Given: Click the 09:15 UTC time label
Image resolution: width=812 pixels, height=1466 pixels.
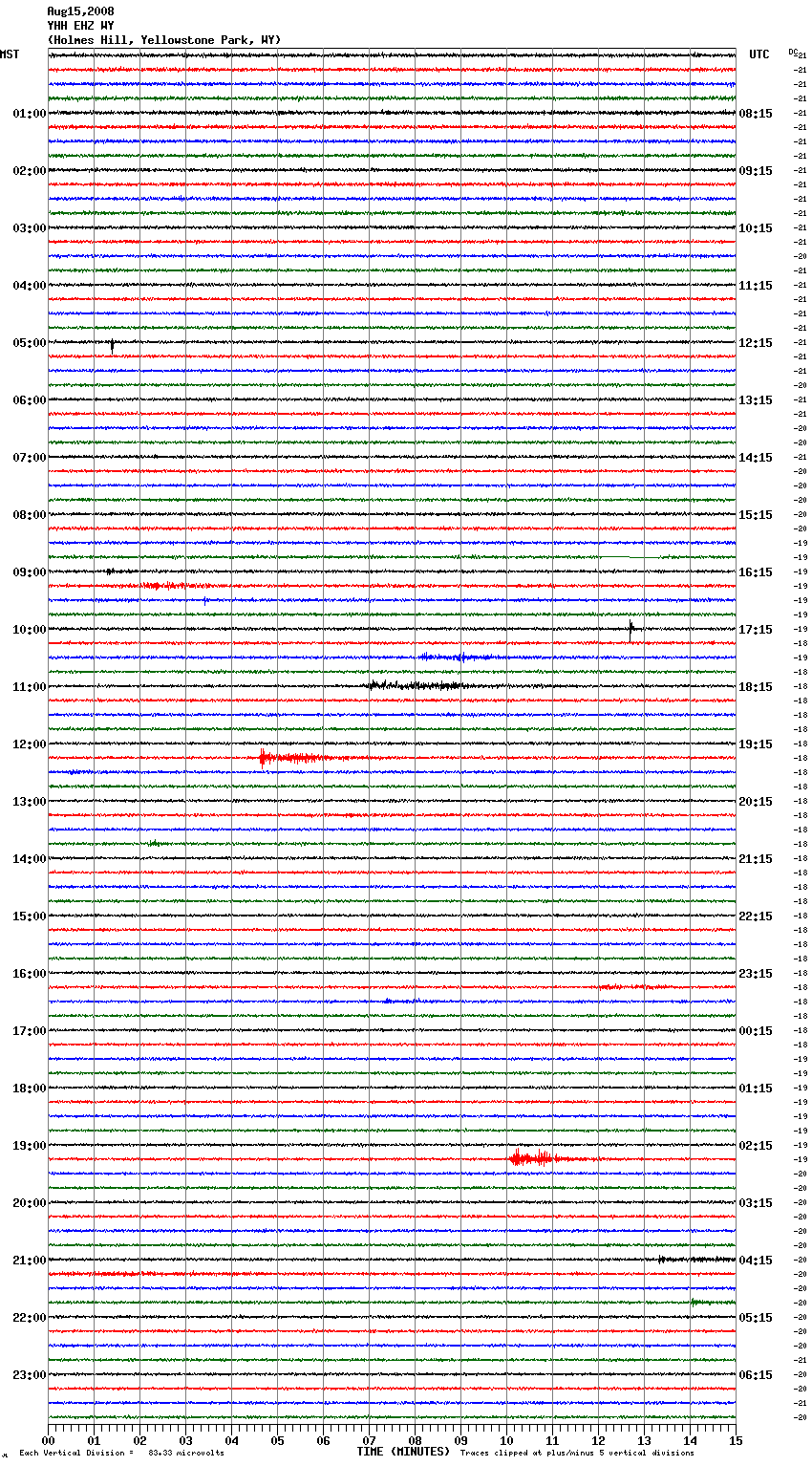Looking at the screenshot, I should click(x=756, y=171).
